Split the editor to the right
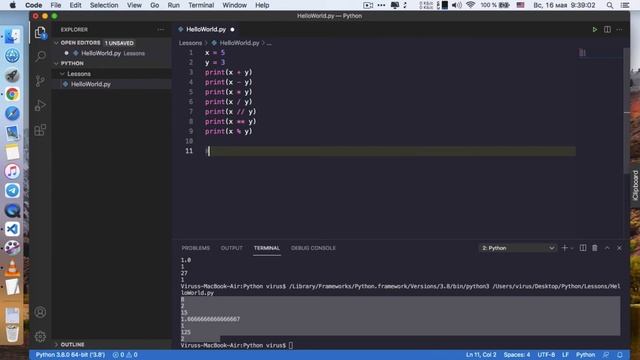This screenshot has width=640, height=360. tap(607, 29)
